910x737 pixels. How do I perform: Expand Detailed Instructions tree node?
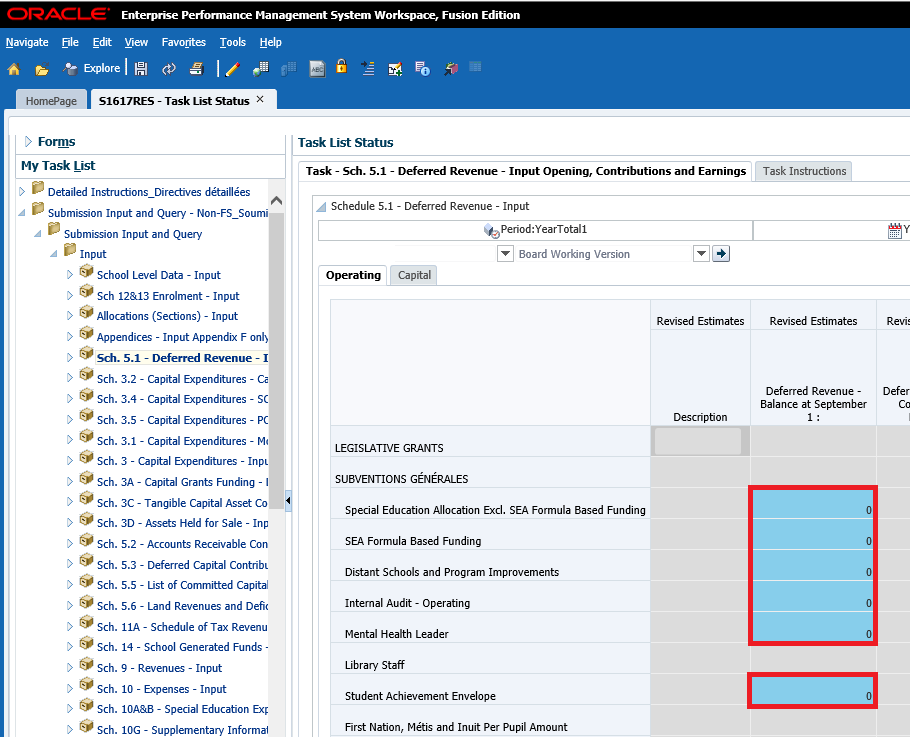pos(23,191)
